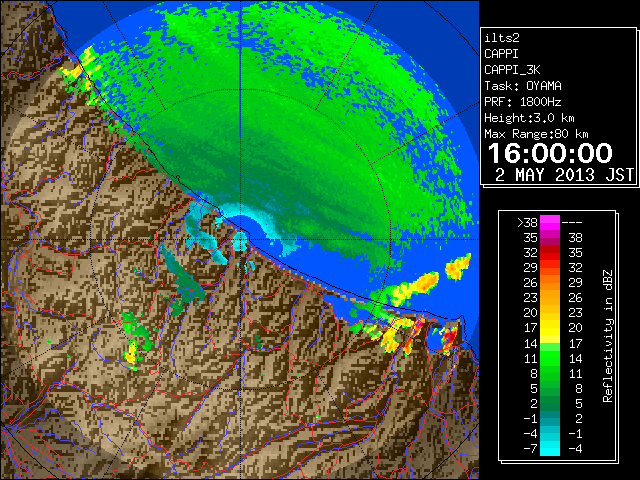Click the radar site where the crosshair lines intersect
Screen dimensions: 640x480
tap(240, 239)
